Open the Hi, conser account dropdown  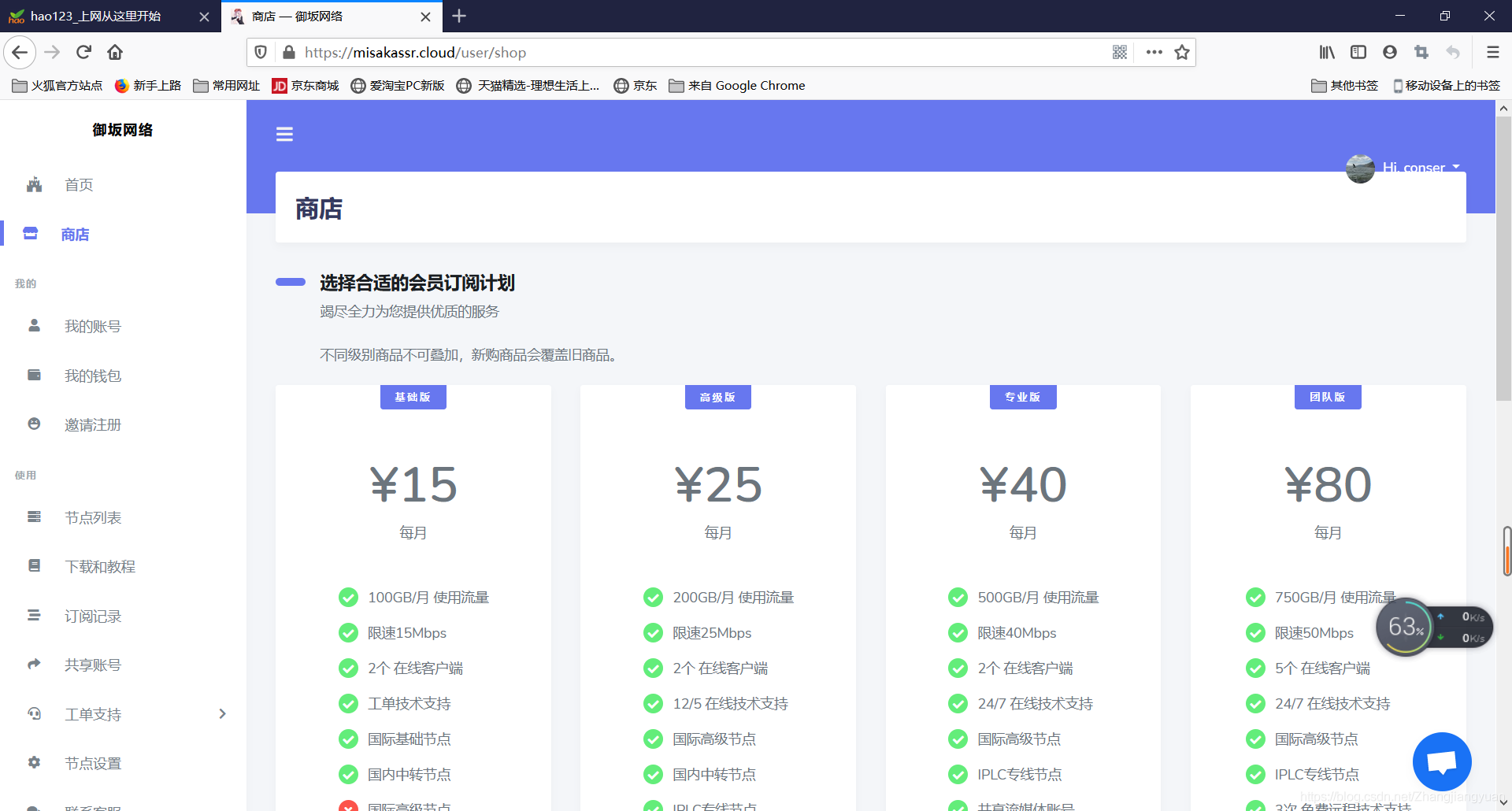click(1421, 167)
